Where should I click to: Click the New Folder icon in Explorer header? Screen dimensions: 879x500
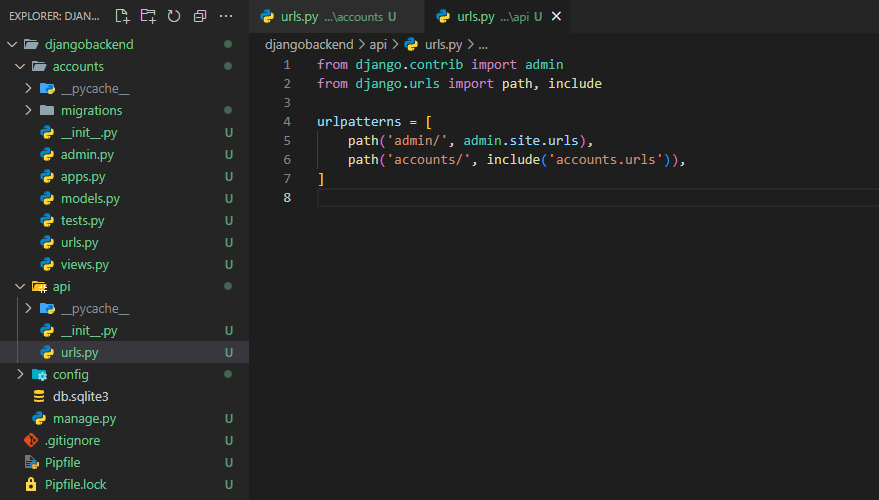coord(148,16)
